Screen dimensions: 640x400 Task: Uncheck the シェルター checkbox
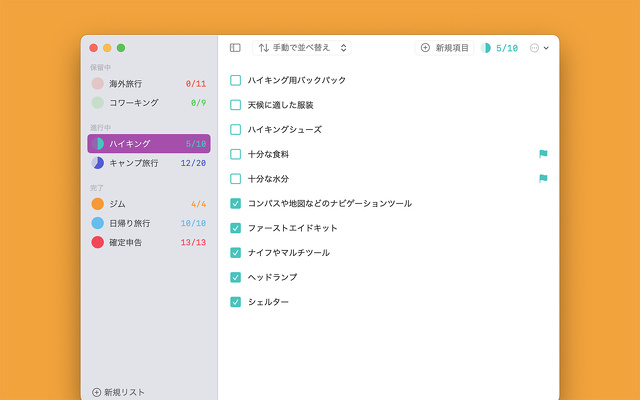pyautogui.click(x=236, y=302)
